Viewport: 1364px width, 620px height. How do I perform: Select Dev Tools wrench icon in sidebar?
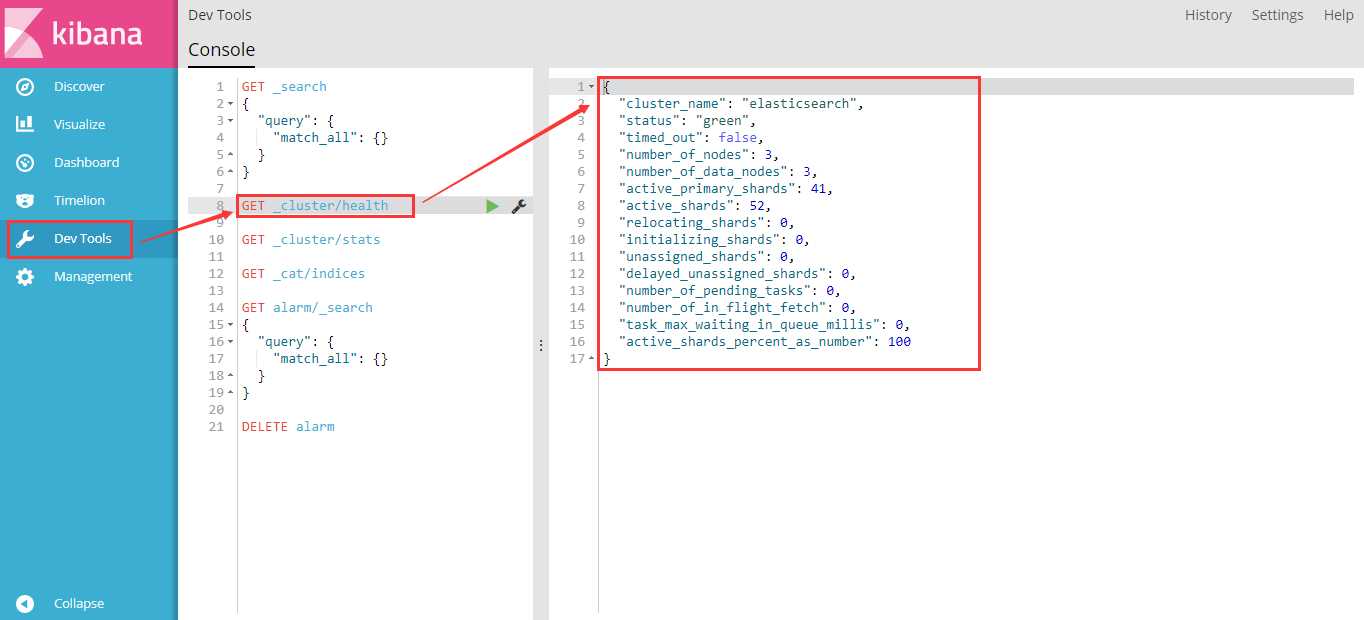click(x=25, y=239)
